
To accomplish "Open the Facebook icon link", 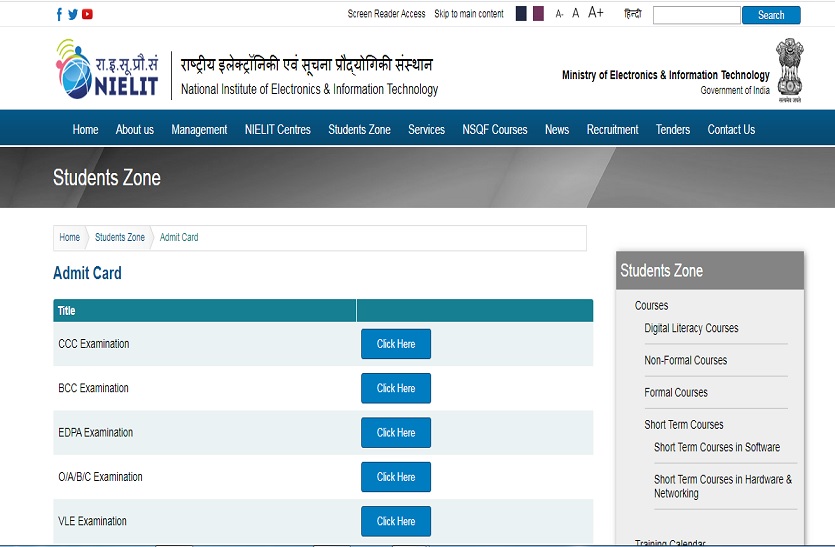I will (59, 14).
